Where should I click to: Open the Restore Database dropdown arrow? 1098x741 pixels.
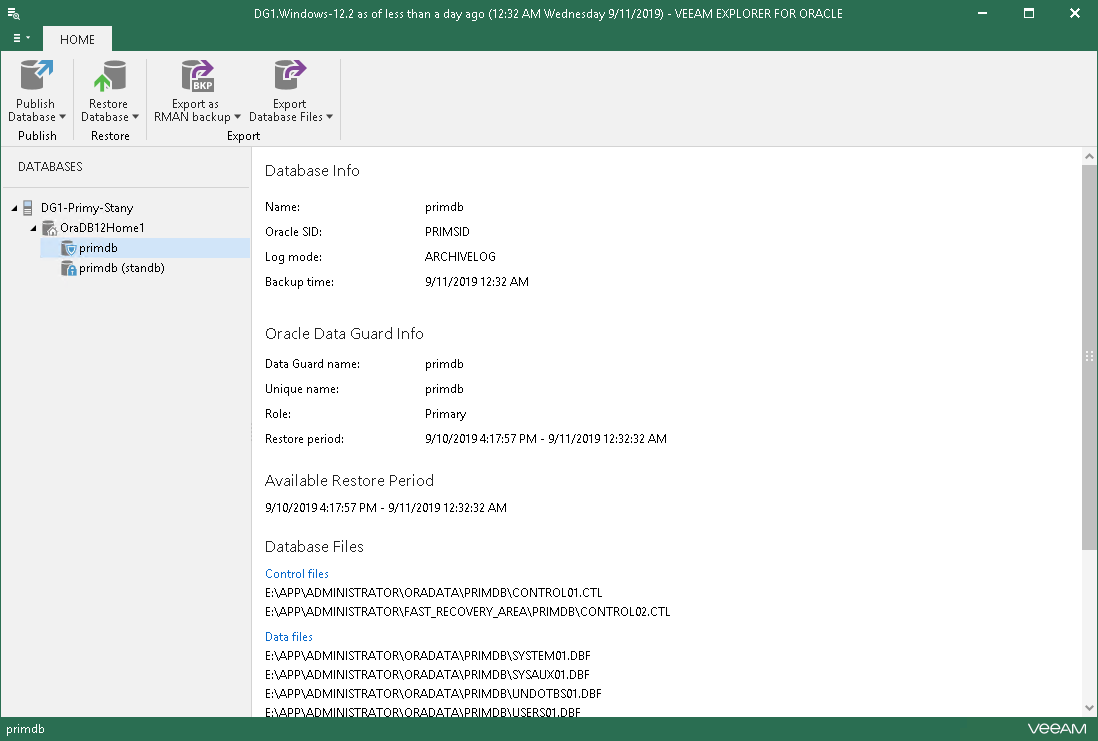tap(135, 117)
